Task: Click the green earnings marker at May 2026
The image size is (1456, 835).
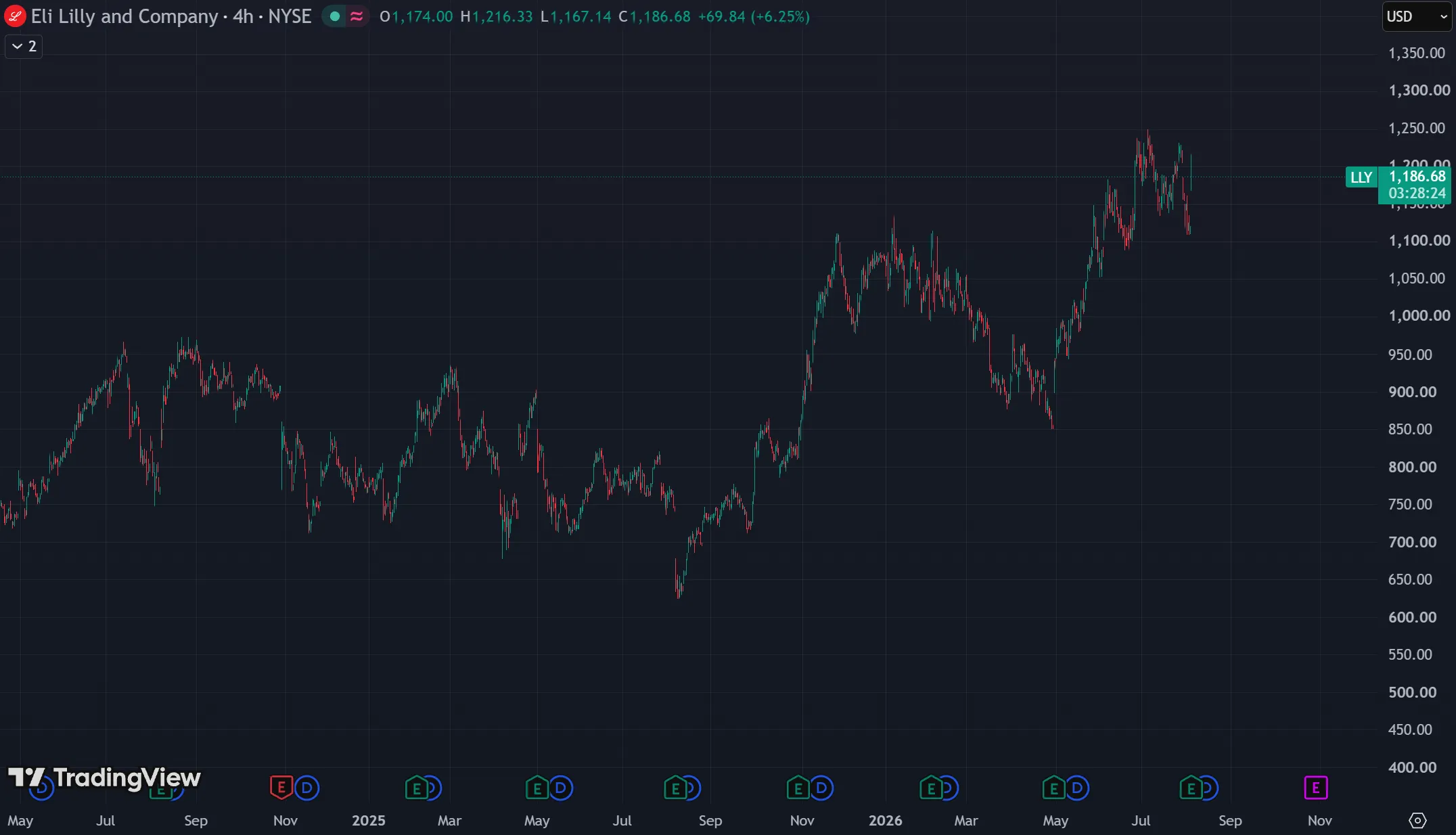Action: [x=1054, y=788]
